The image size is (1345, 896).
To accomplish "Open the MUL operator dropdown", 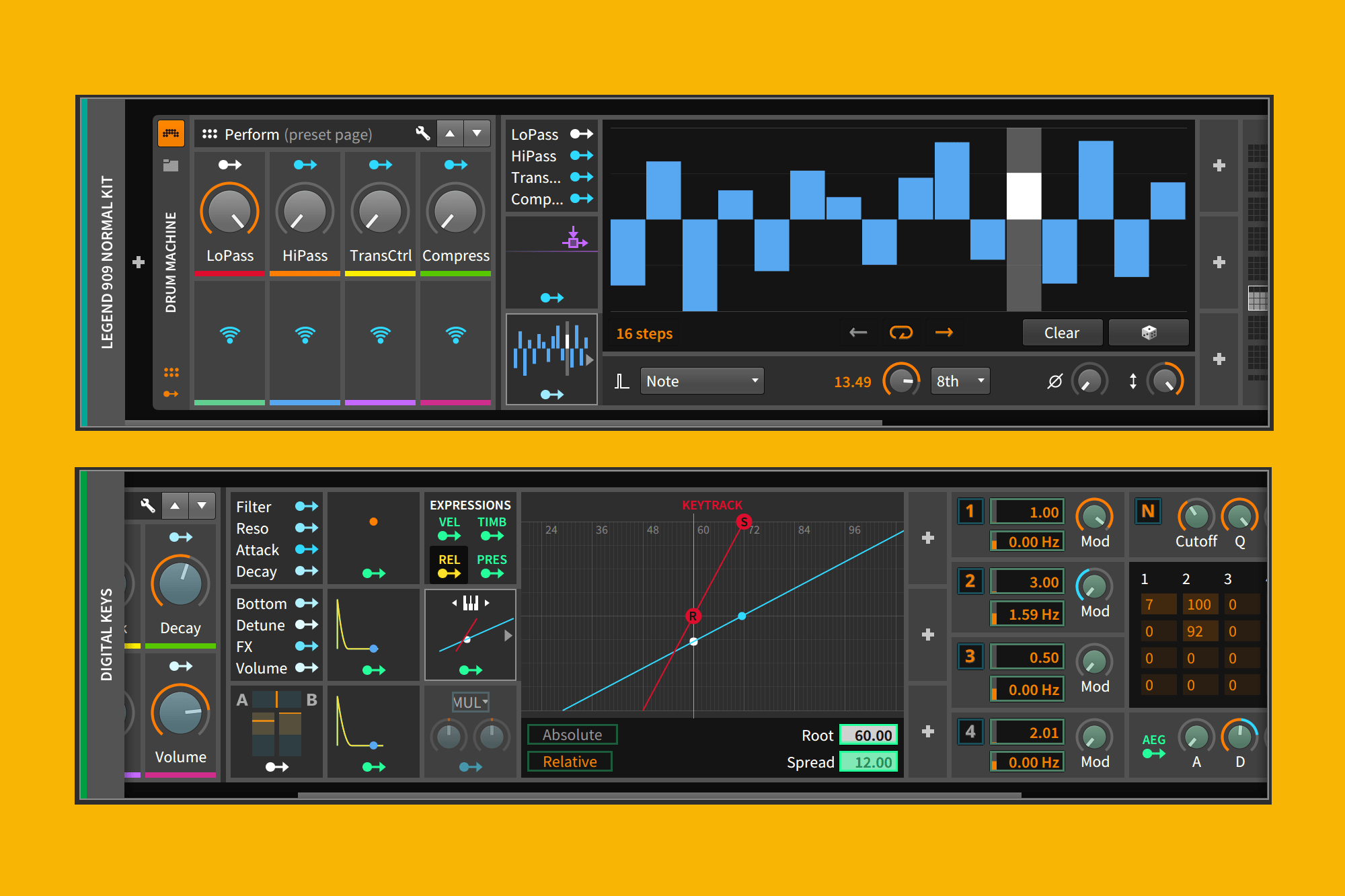I will [x=469, y=702].
